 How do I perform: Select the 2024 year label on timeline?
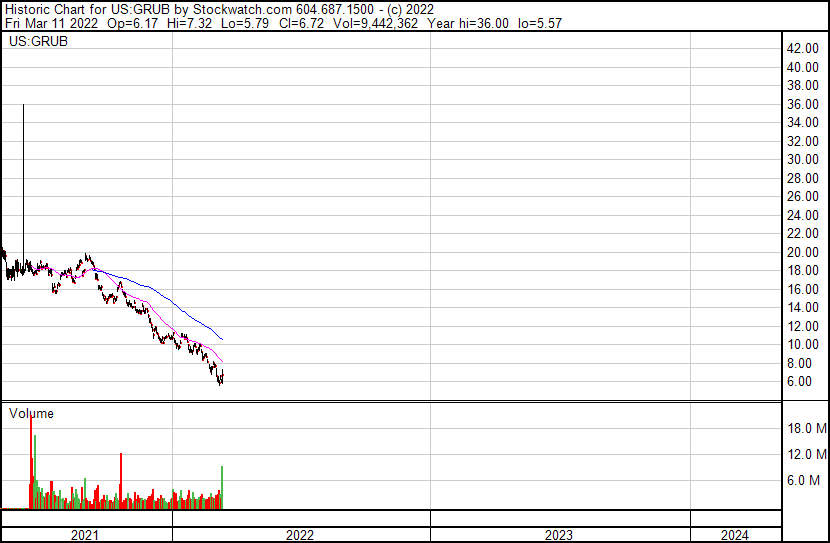coord(733,535)
